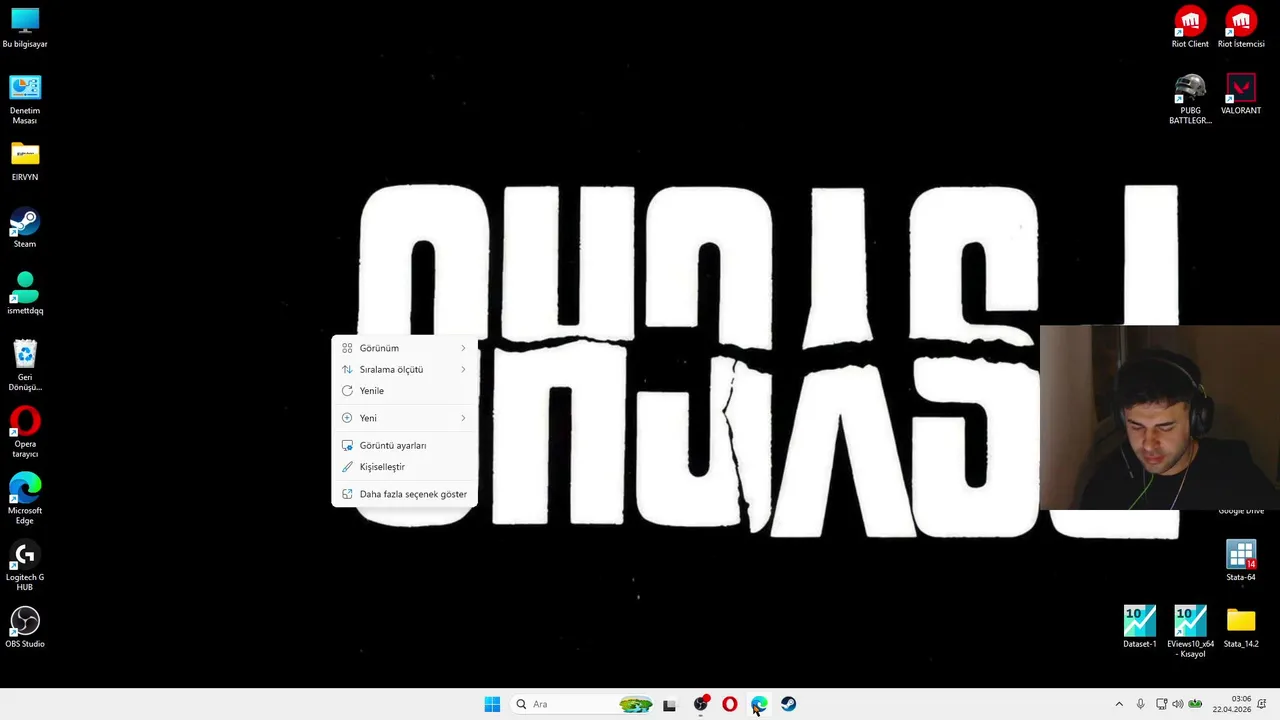Open Microsoft Edge from the taskbar
The height and width of the screenshot is (720, 1280).
point(759,704)
